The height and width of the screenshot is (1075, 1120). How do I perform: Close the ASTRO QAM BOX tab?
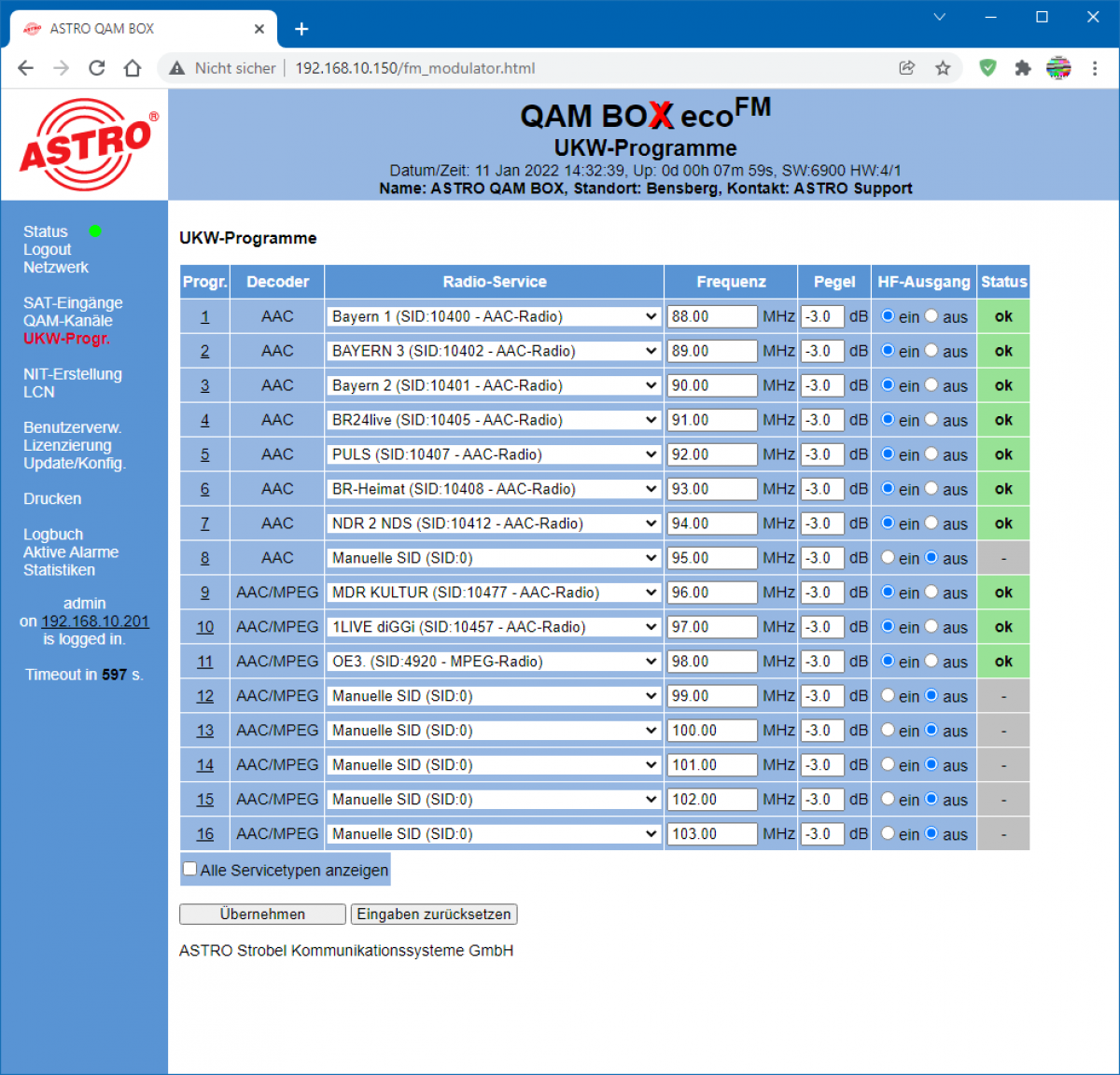tap(259, 29)
